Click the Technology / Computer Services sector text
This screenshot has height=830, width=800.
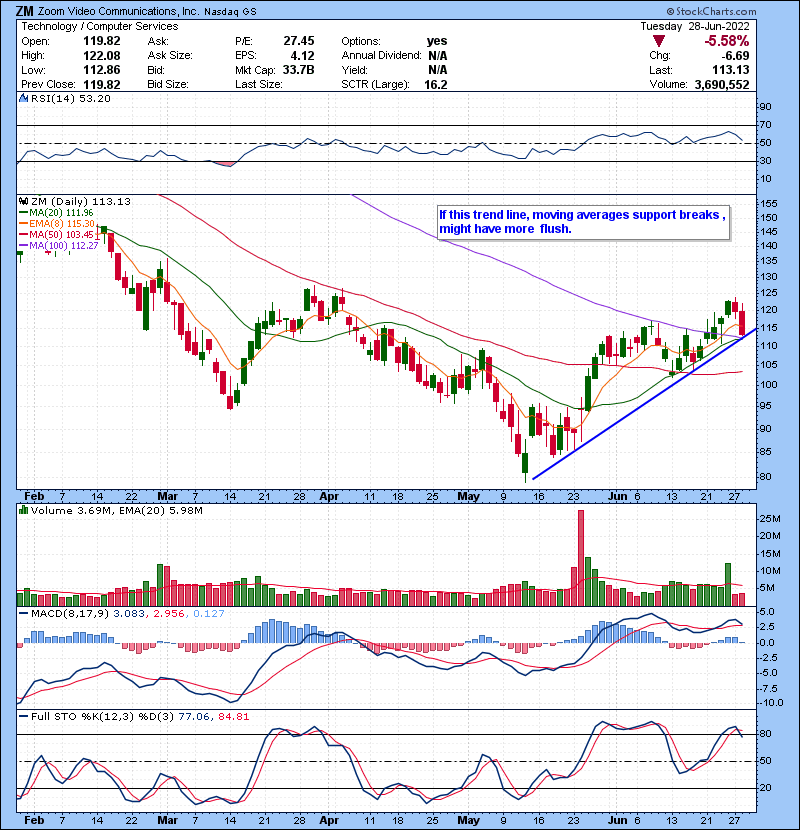100,26
